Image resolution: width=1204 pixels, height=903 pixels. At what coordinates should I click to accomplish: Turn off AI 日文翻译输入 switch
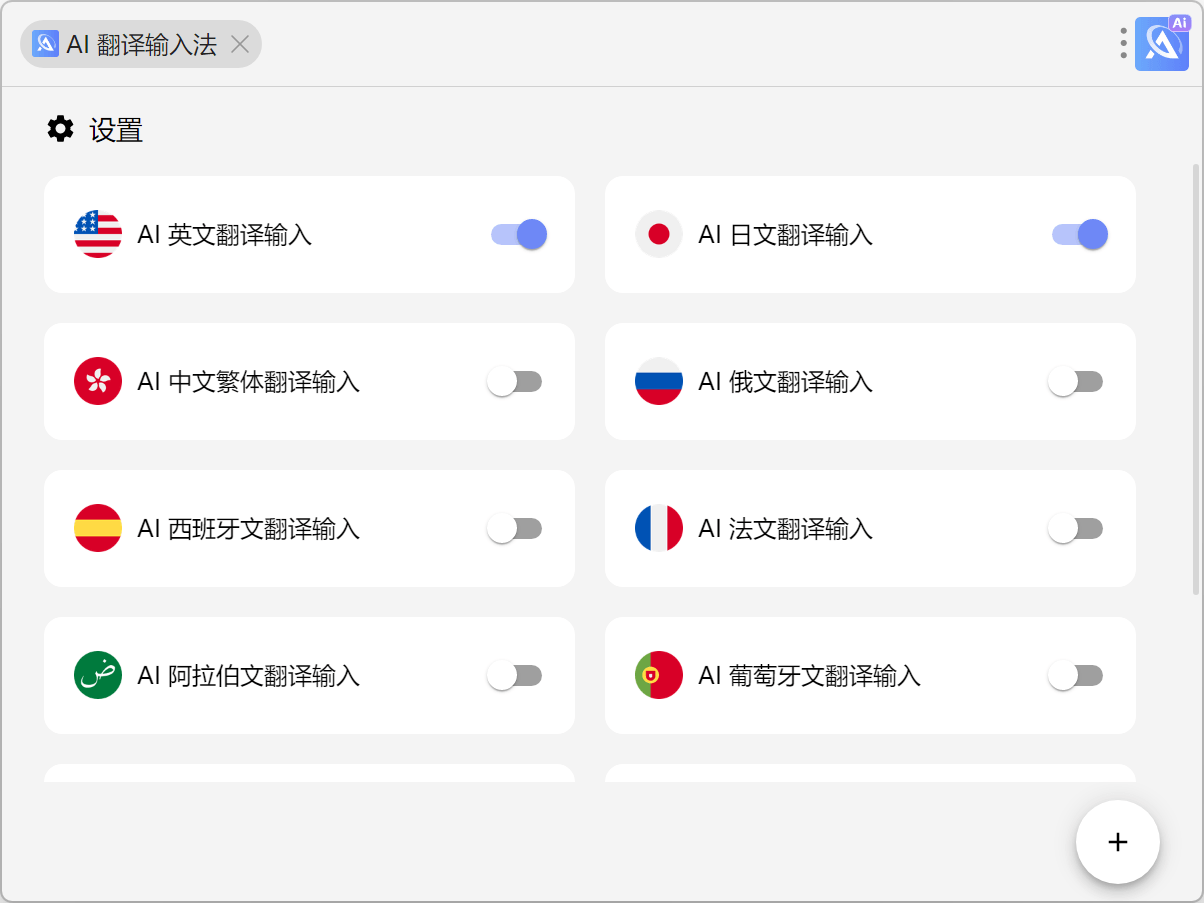1080,234
